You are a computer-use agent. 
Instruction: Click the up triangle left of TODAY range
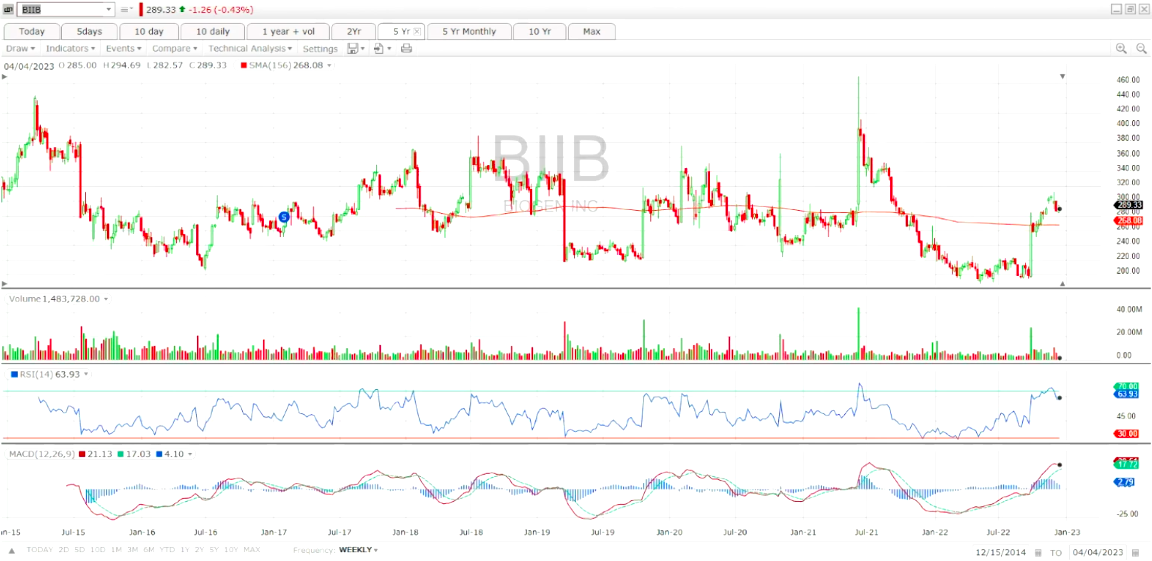(12, 550)
